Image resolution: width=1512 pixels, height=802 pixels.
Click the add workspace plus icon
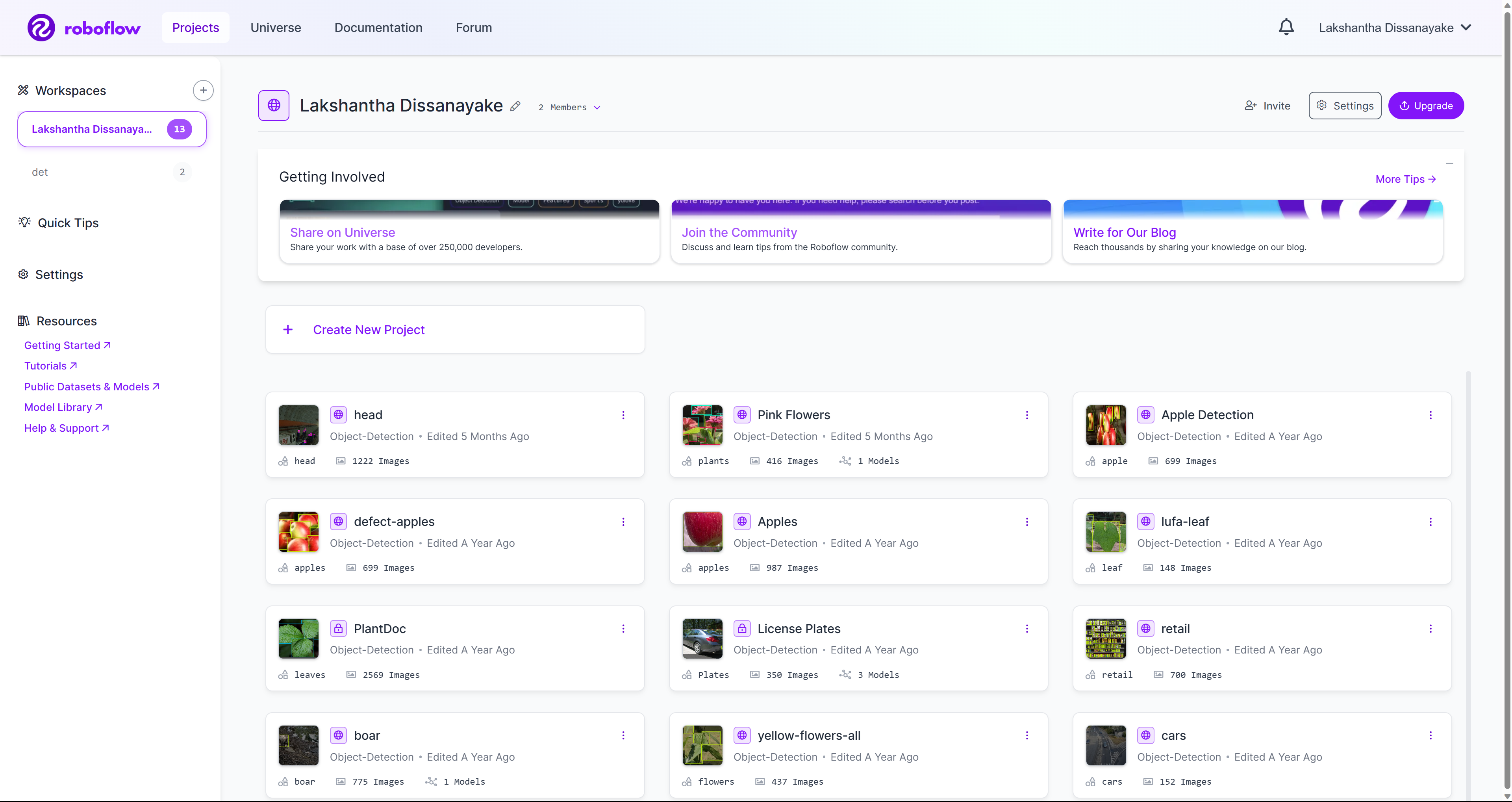click(203, 91)
